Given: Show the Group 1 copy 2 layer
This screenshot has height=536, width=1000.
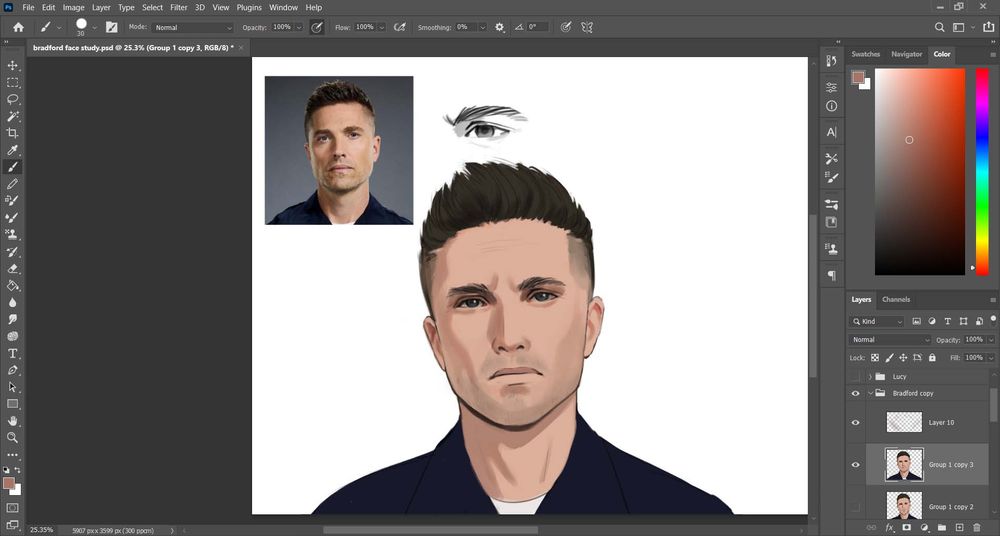Looking at the screenshot, I should click(855, 507).
